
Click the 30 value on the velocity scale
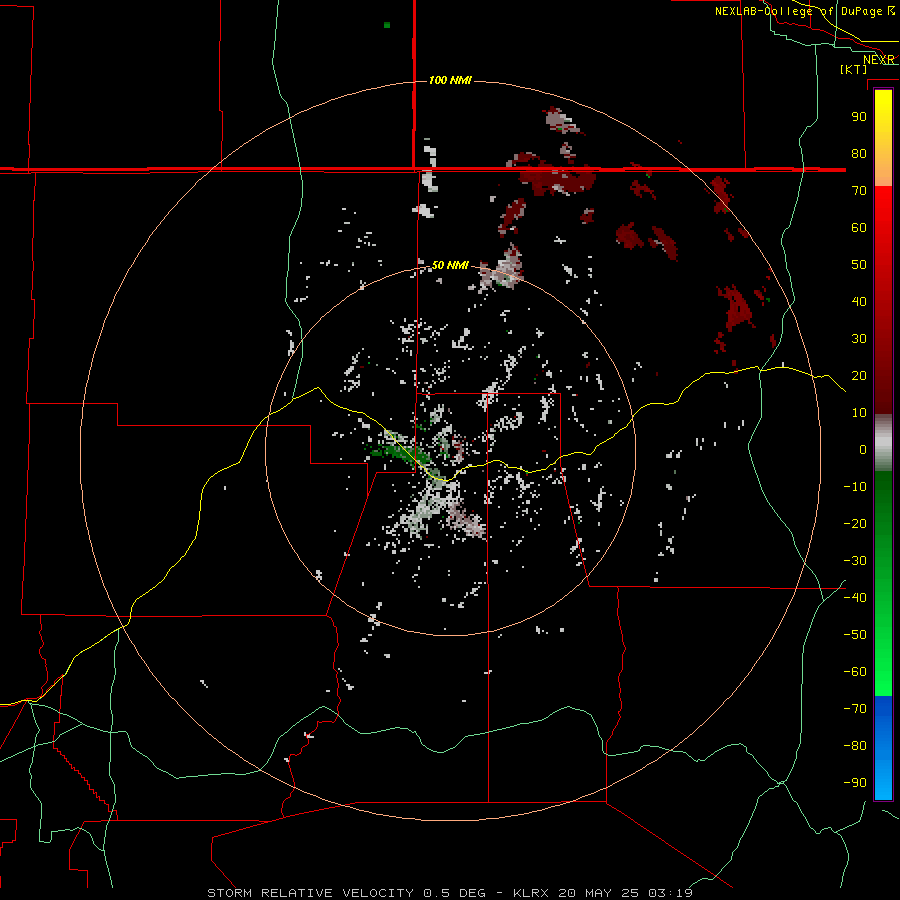coord(859,339)
